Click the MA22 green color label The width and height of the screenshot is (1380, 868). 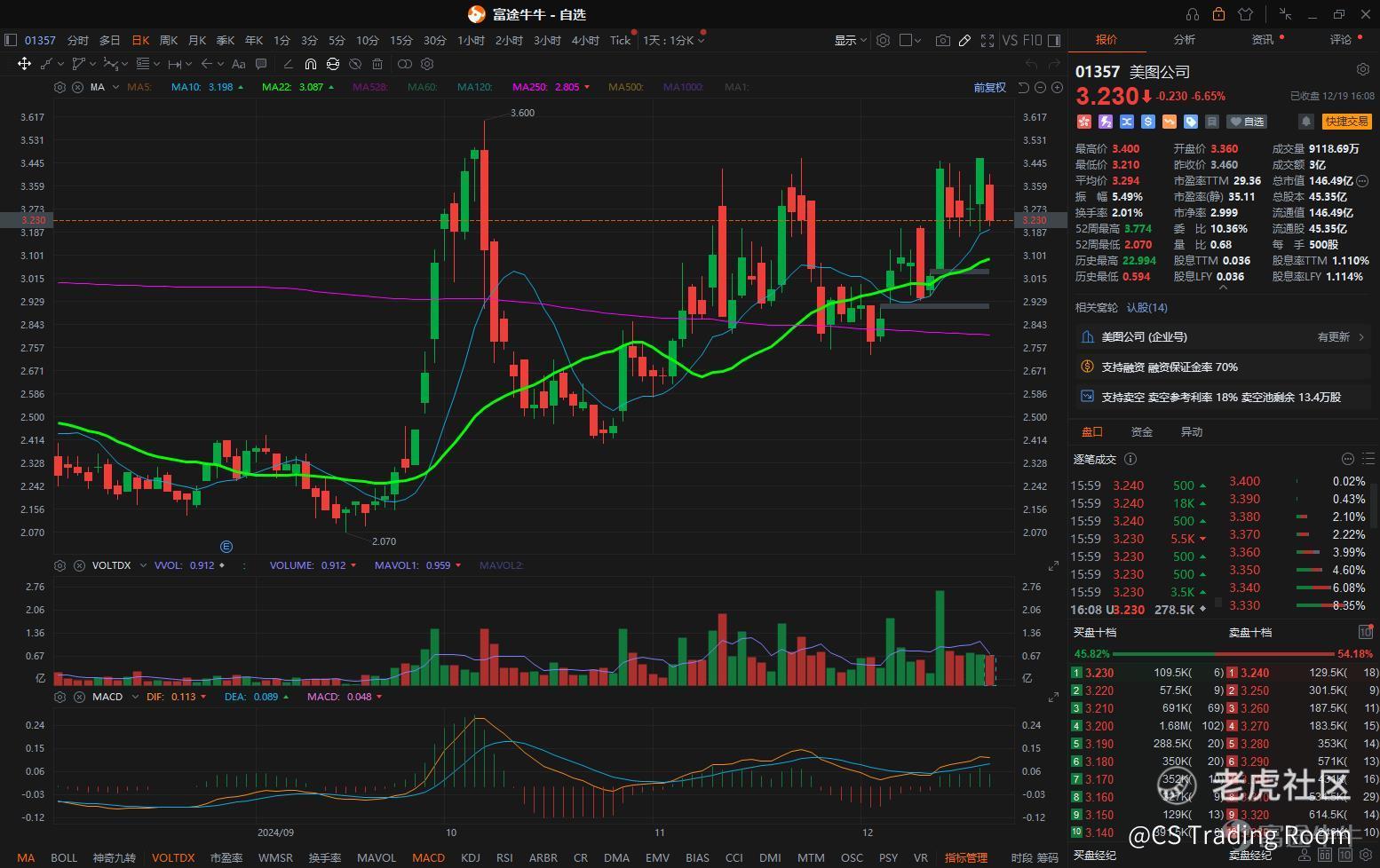(x=276, y=87)
